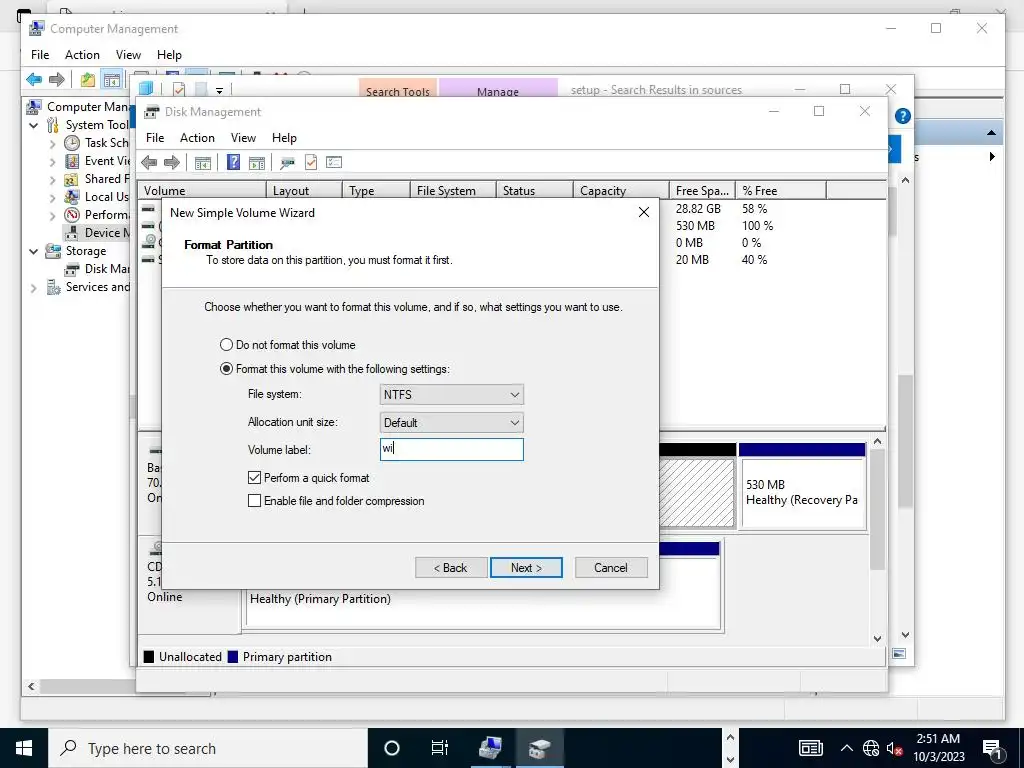Click the Local Users tree icon
Image resolution: width=1024 pixels, height=768 pixels.
pyautogui.click(x=72, y=197)
